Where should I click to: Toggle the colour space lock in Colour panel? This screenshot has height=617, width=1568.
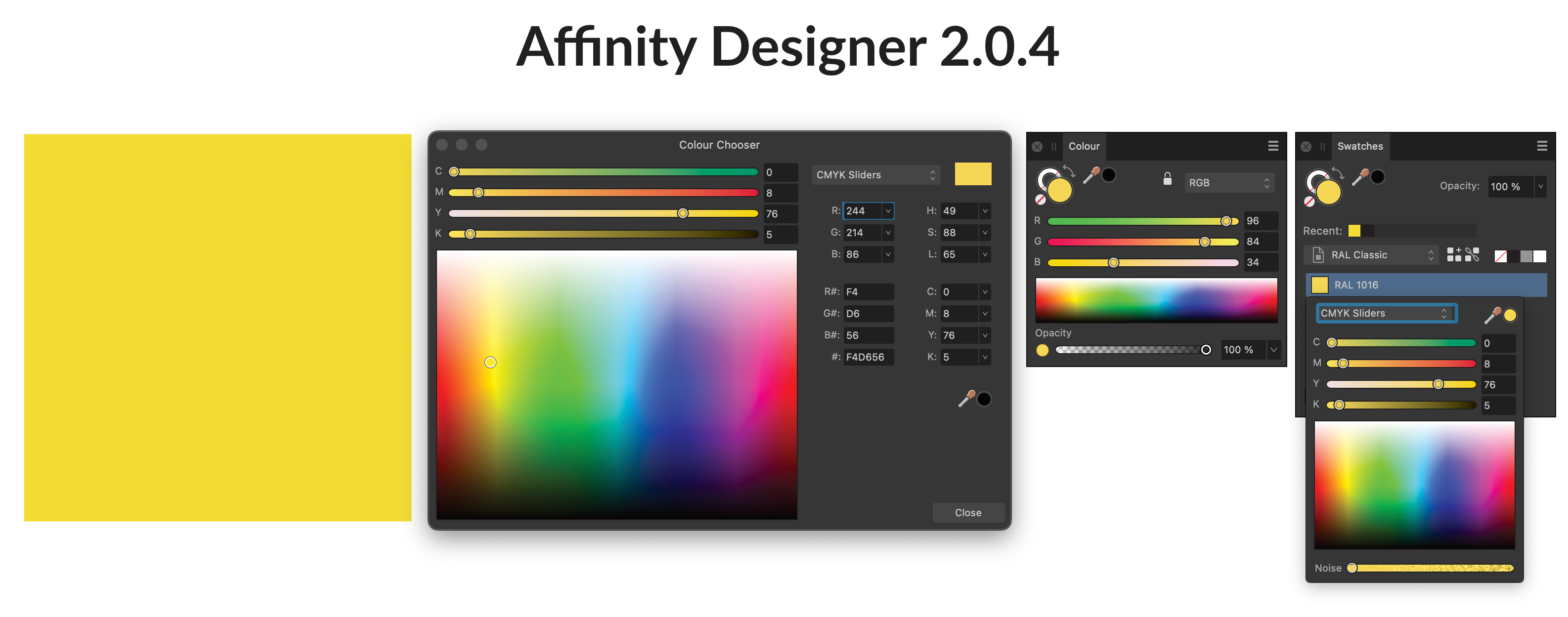[1168, 178]
